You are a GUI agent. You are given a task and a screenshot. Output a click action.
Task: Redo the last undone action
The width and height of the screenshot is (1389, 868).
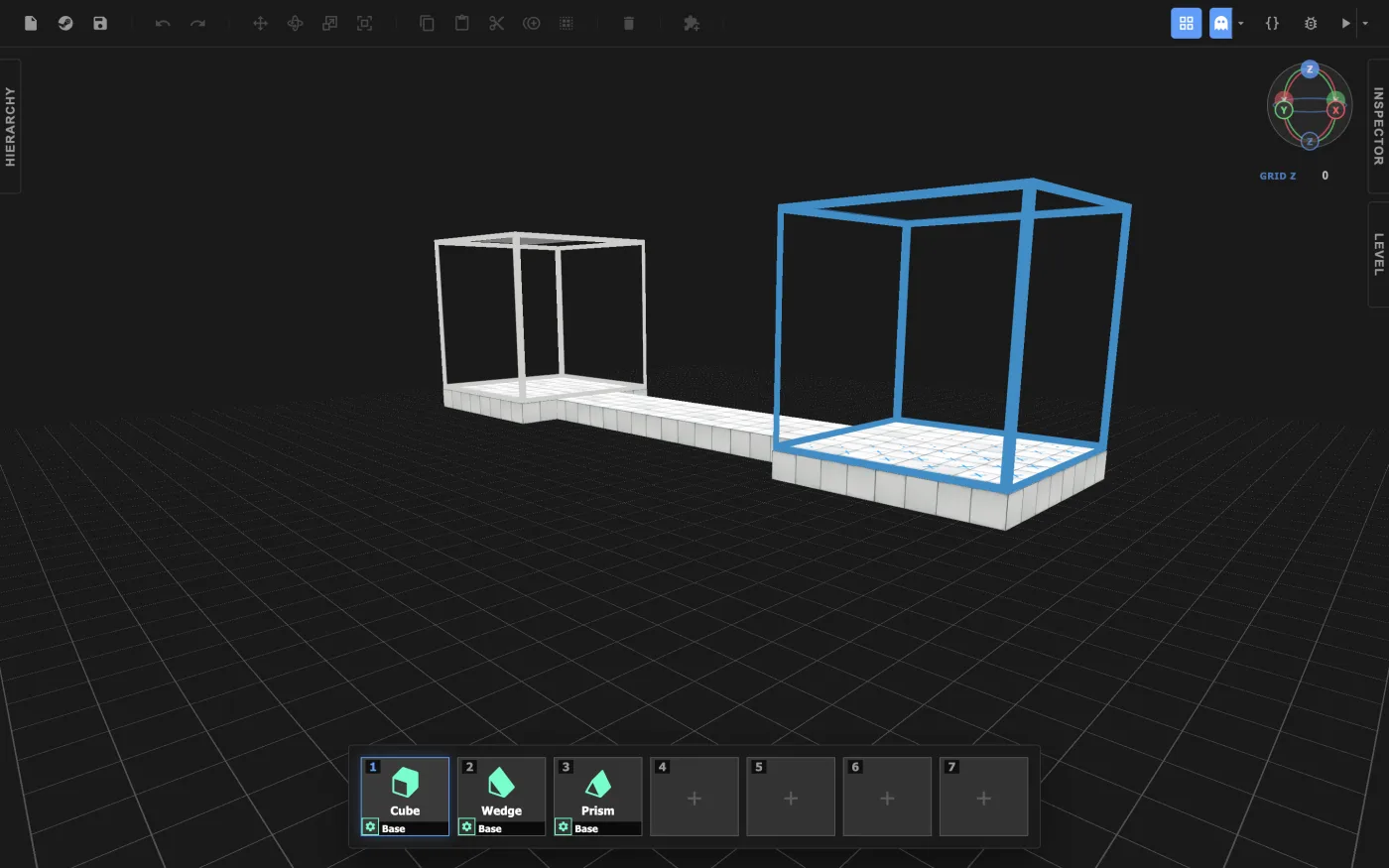pos(197,23)
